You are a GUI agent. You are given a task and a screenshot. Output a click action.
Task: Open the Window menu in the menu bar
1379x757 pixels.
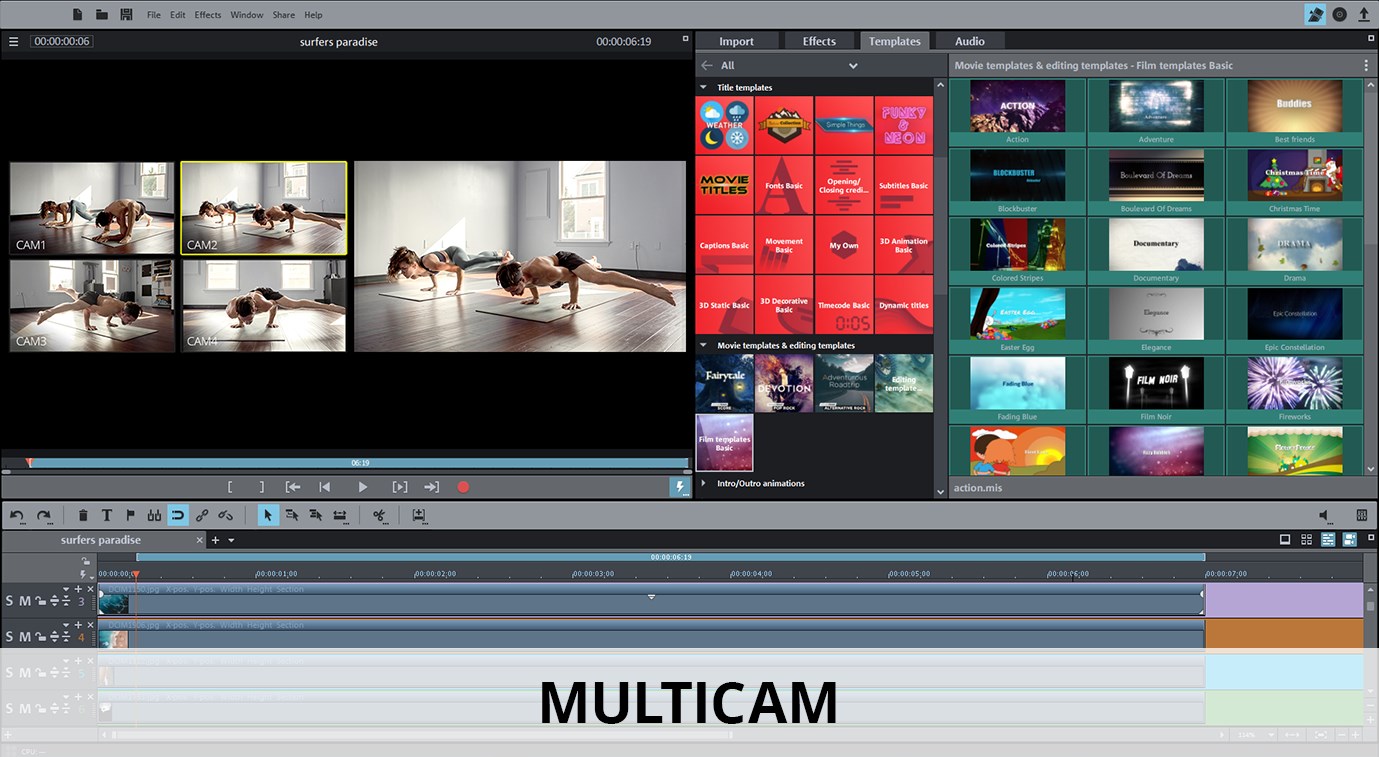point(246,14)
